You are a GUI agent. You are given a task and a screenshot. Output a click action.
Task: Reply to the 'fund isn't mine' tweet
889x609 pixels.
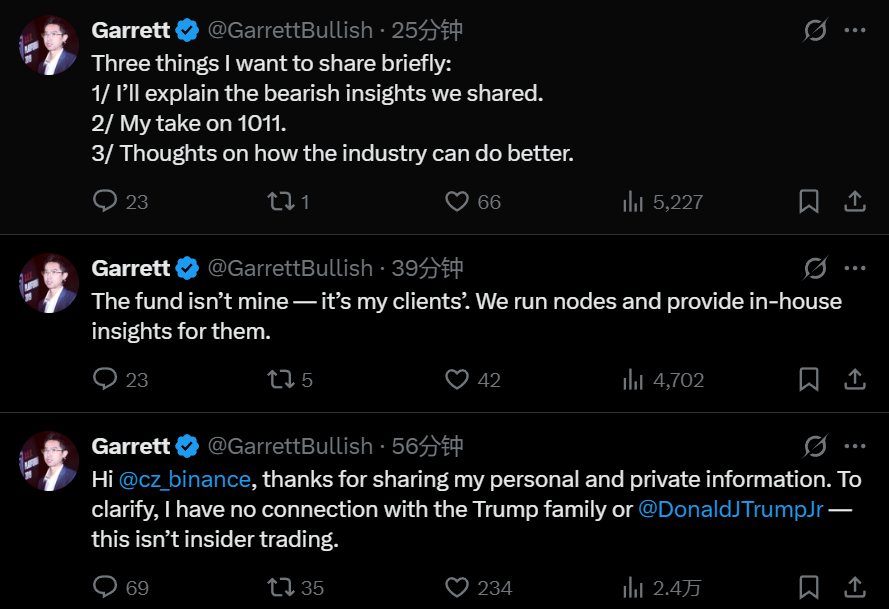[106, 379]
